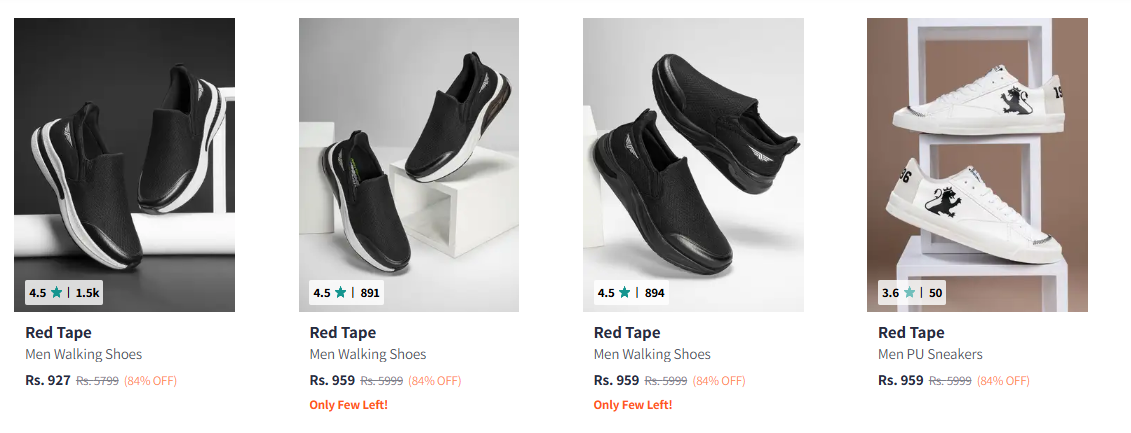This screenshot has width=1131, height=433.
Task: Click Only Few Left under the second product
Action: [x=349, y=405]
